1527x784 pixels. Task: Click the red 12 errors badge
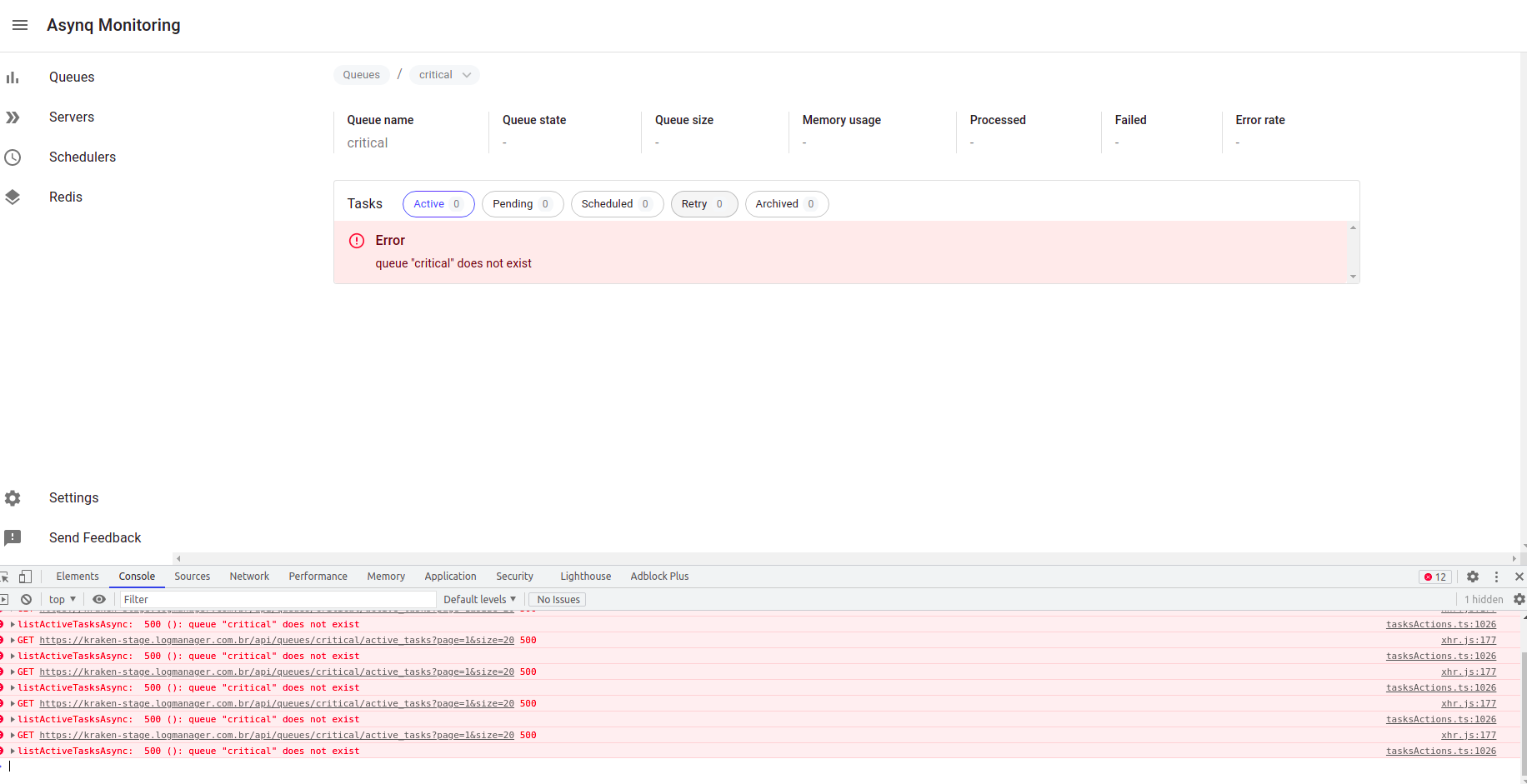[x=1435, y=577]
